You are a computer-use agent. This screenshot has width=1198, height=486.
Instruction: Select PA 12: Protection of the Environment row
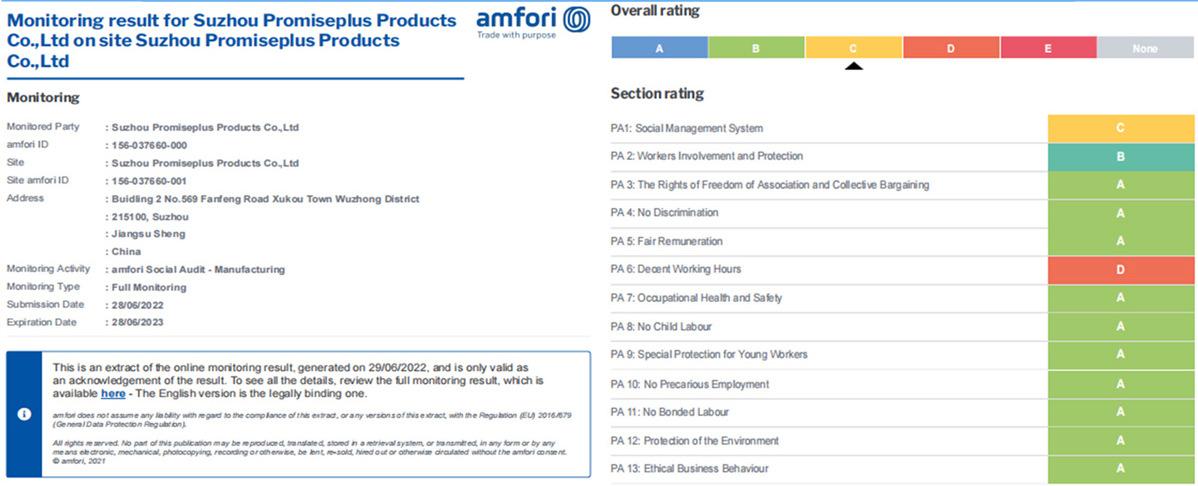[x=902, y=441]
